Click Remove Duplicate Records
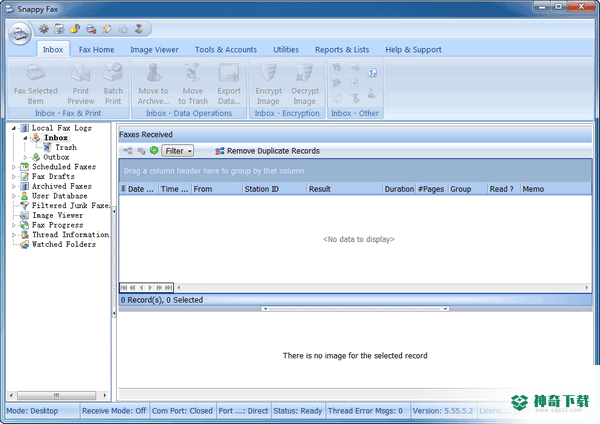600x424 pixels. pyautogui.click(x=267, y=151)
